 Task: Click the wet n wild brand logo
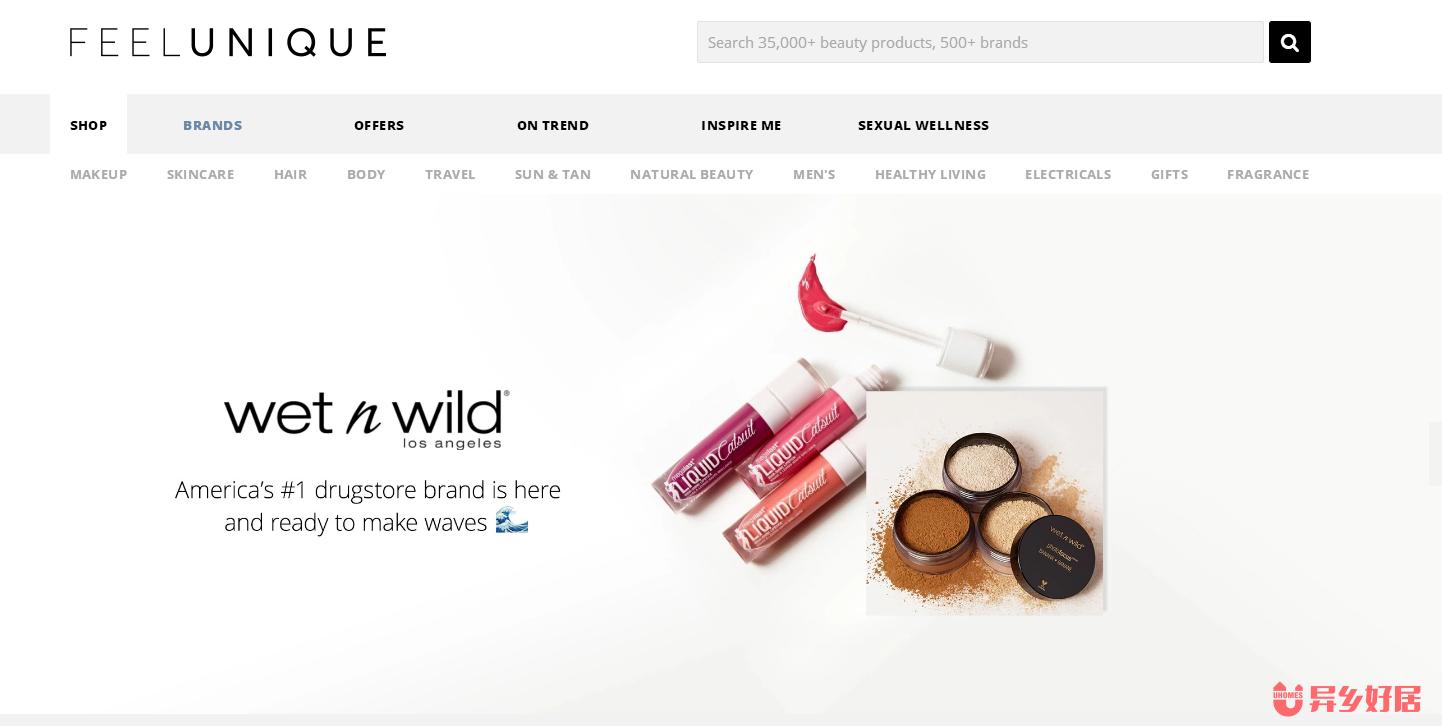[x=367, y=420]
